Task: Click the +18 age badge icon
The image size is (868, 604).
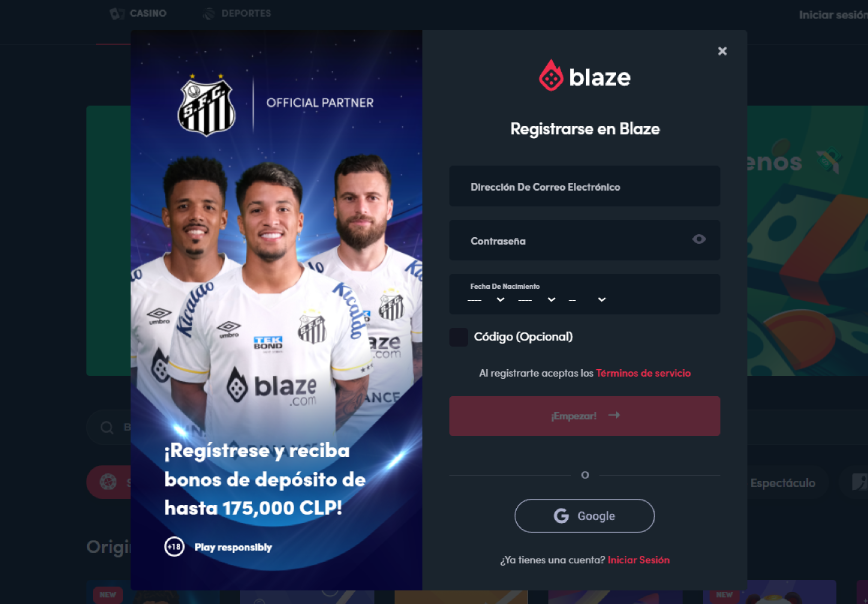Action: click(174, 547)
